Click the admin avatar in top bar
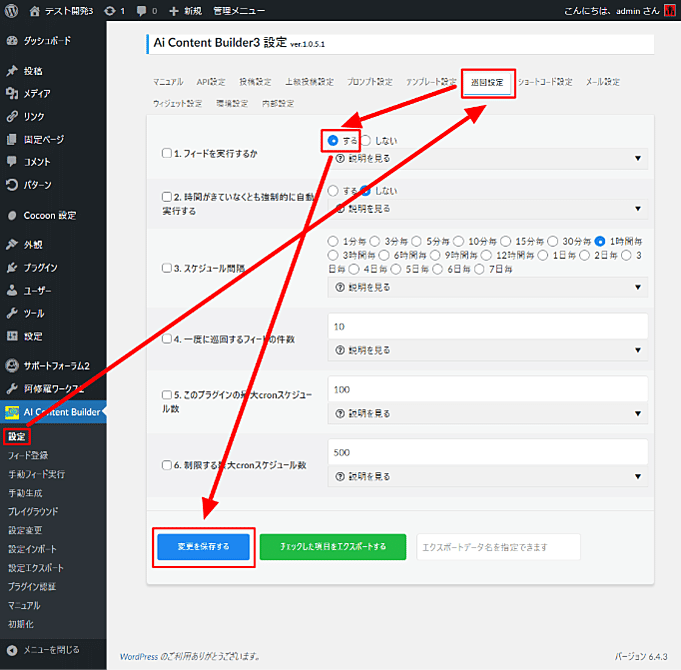Image resolution: width=681 pixels, height=670 pixels. click(x=670, y=11)
